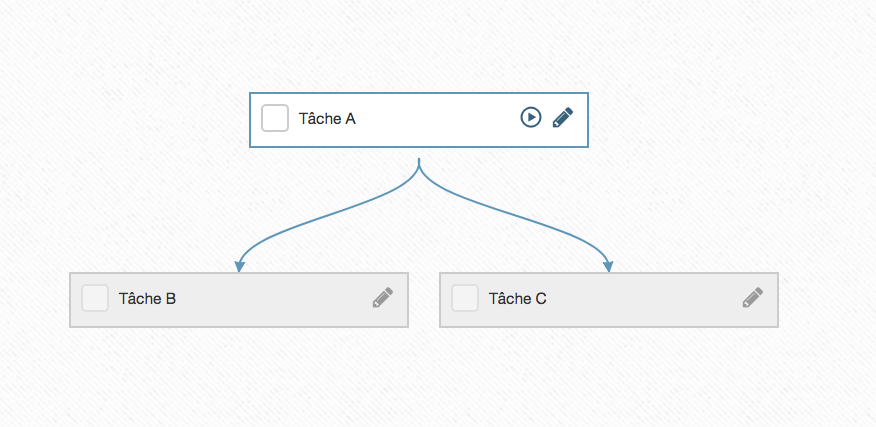Image resolution: width=876 pixels, height=427 pixels.
Task: Open the pencil editor for Tâche B
Action: pos(383,297)
